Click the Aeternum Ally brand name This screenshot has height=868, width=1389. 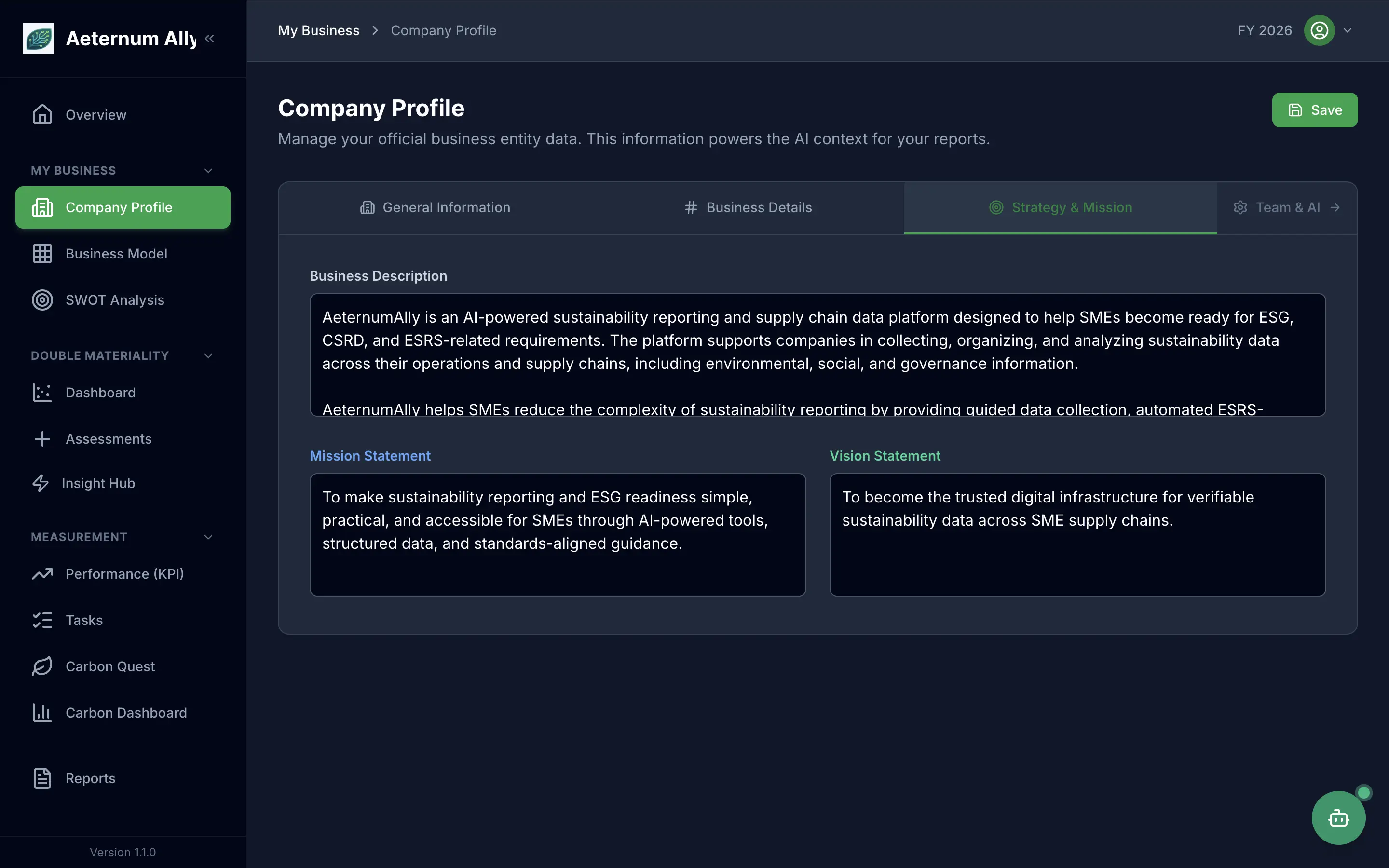coord(131,39)
